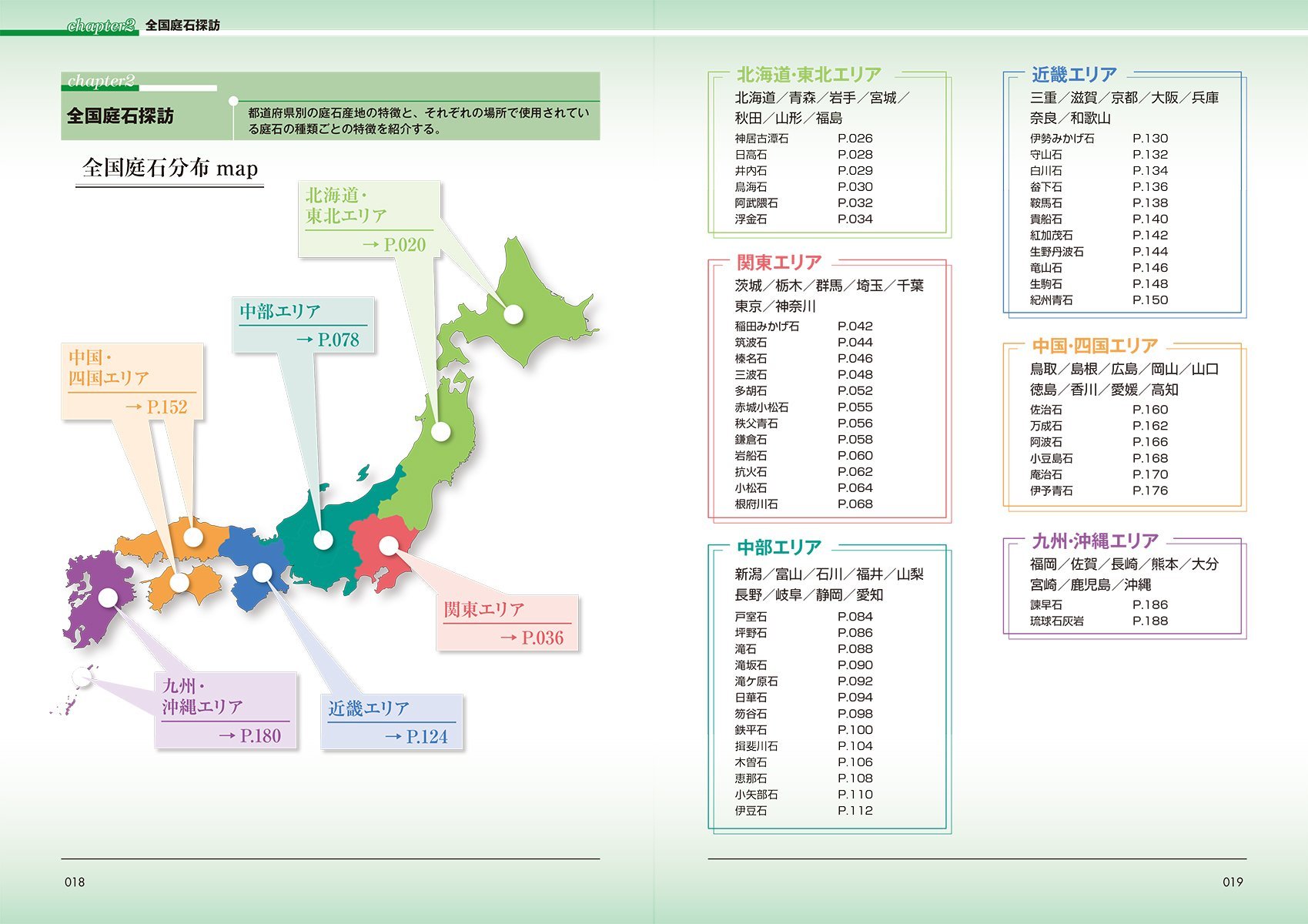
Task: Click the 北海道・東北エリア callout box on map
Action: (370, 219)
